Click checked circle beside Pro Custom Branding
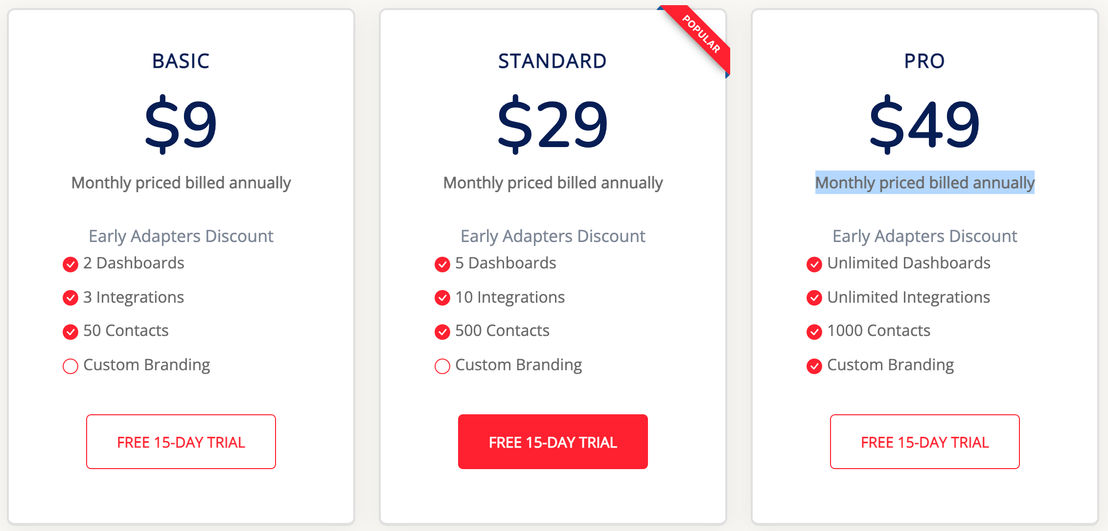This screenshot has height=531, width=1108. tap(814, 366)
